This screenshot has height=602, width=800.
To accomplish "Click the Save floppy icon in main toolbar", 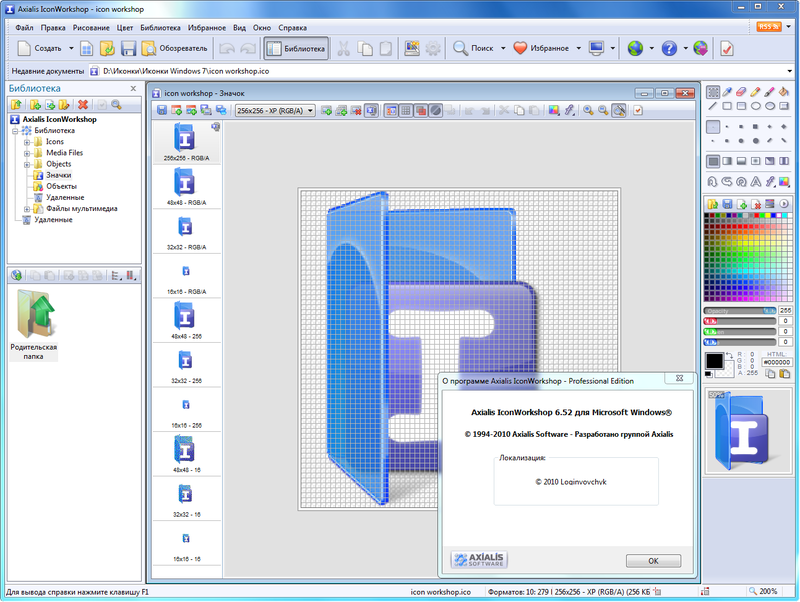I will 128,48.
